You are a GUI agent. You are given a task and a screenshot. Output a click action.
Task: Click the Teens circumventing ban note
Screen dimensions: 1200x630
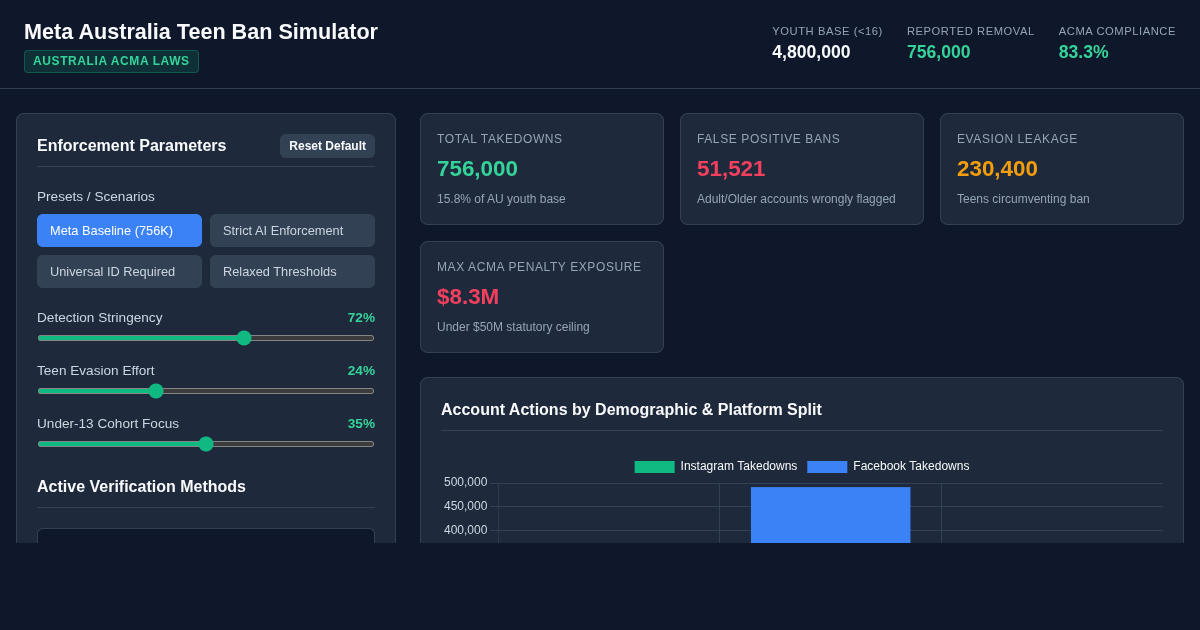click(1023, 199)
